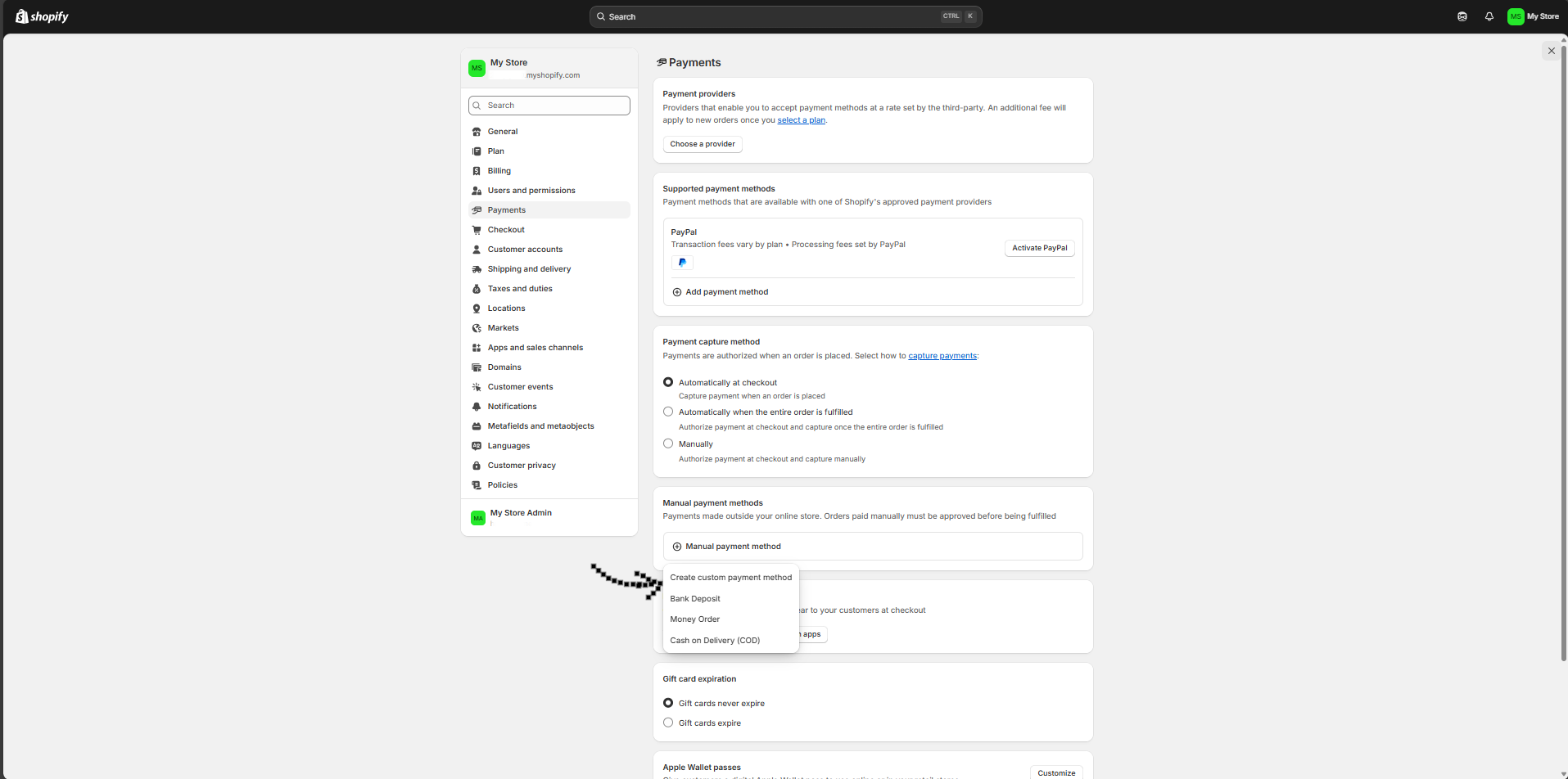Click the top global Search bar
This screenshot has height=779, width=1568.
(785, 16)
